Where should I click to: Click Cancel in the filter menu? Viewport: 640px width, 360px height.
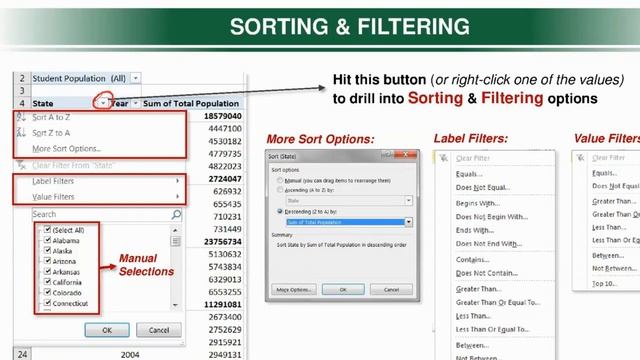[x=159, y=330]
